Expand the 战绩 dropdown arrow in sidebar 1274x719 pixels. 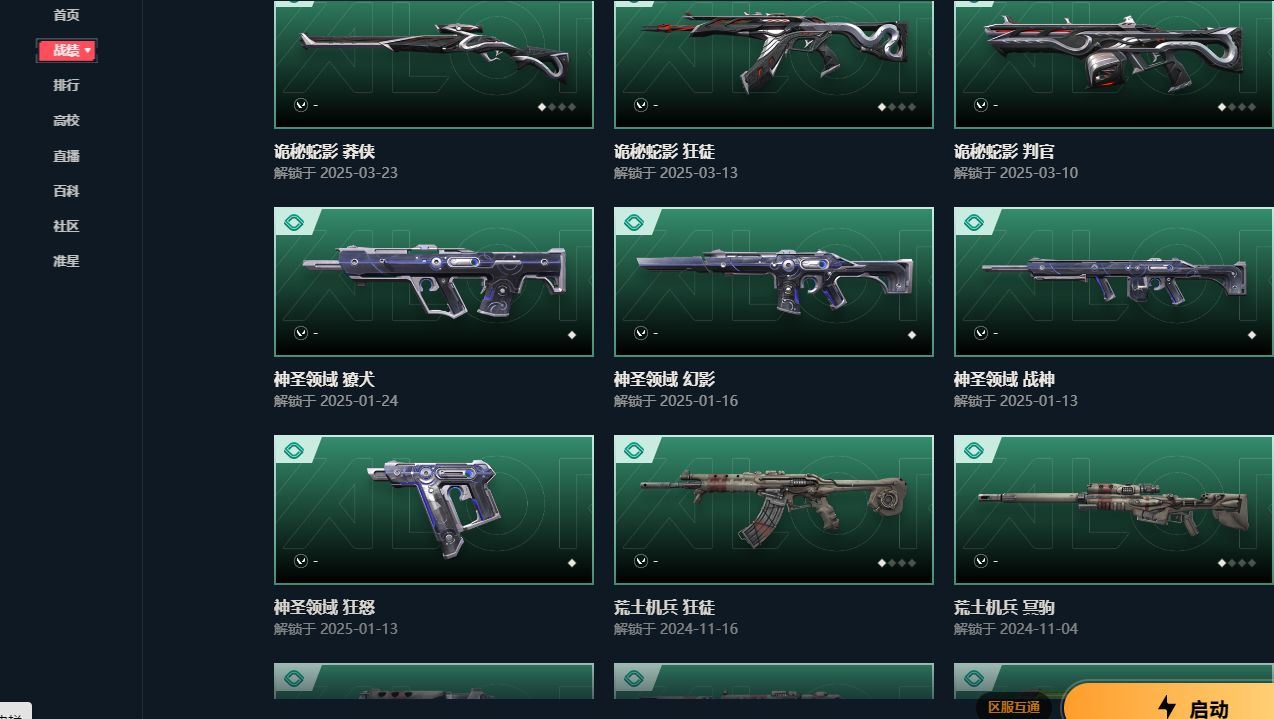pyautogui.click(x=88, y=50)
